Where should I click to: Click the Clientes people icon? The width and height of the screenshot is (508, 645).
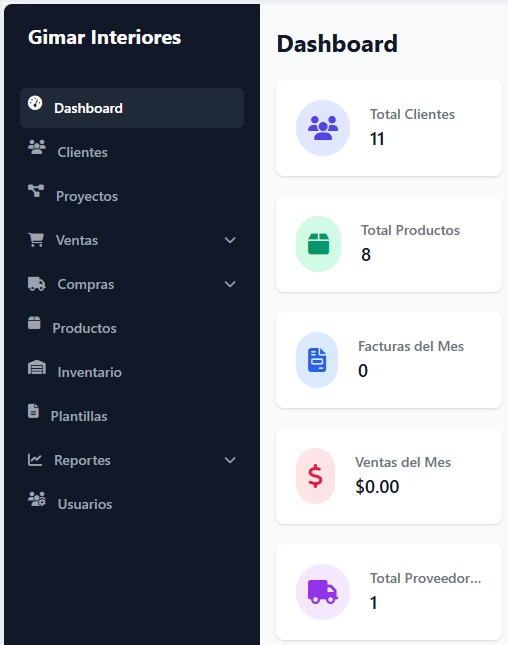click(37, 147)
